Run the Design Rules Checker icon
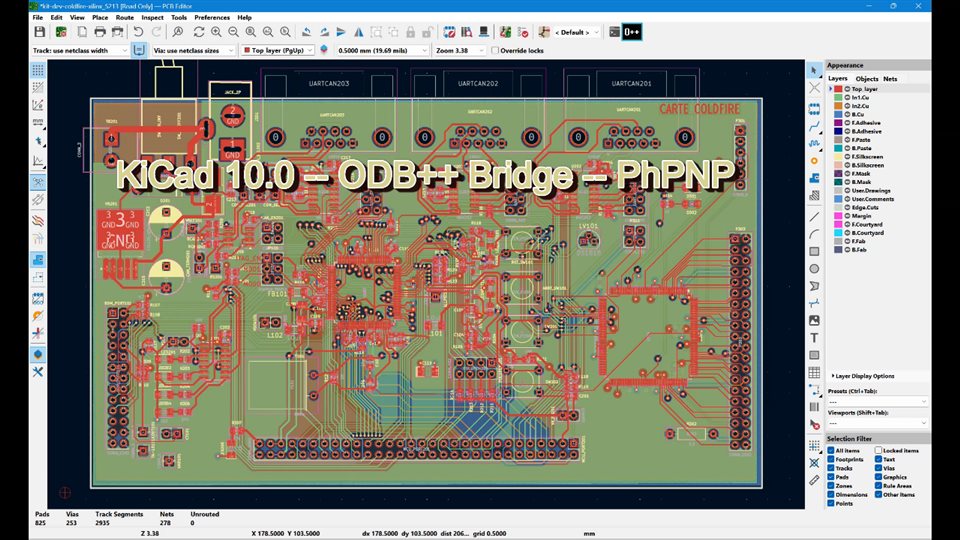The height and width of the screenshot is (540, 960). click(523, 32)
